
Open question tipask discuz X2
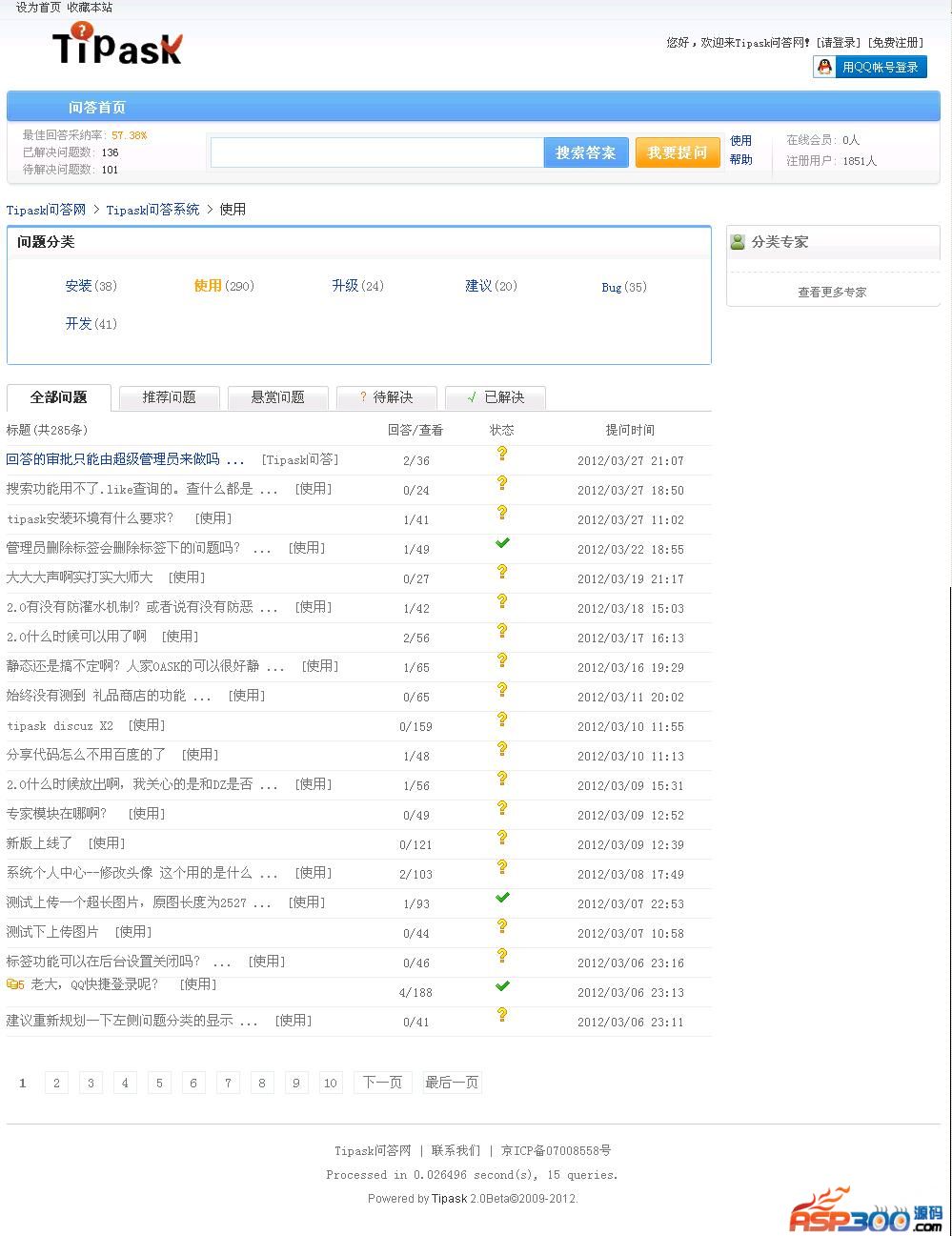[x=60, y=725]
